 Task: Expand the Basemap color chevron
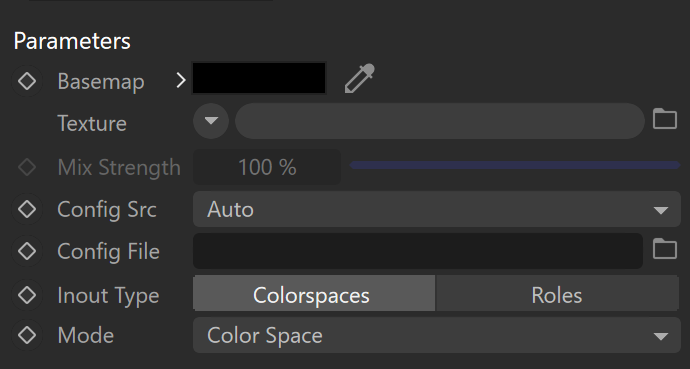click(180, 80)
